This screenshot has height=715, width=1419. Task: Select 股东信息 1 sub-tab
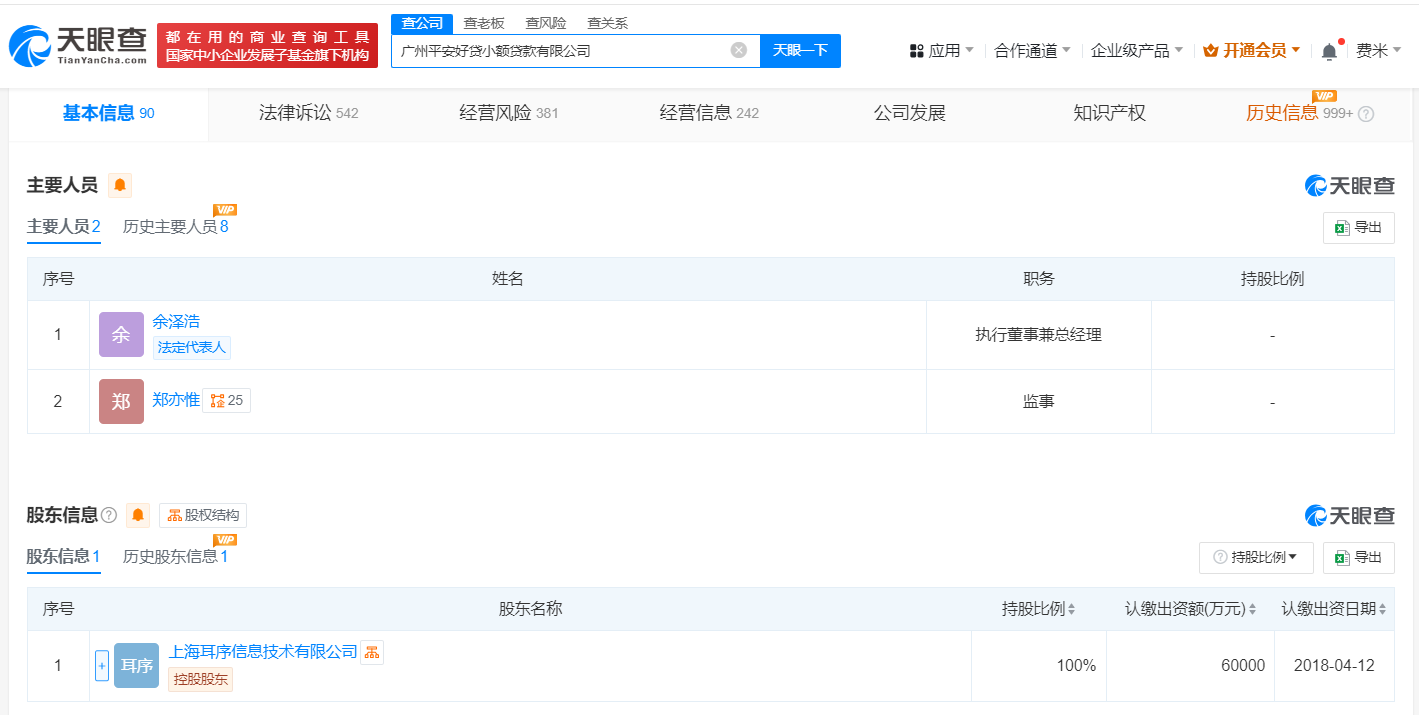[x=64, y=557]
